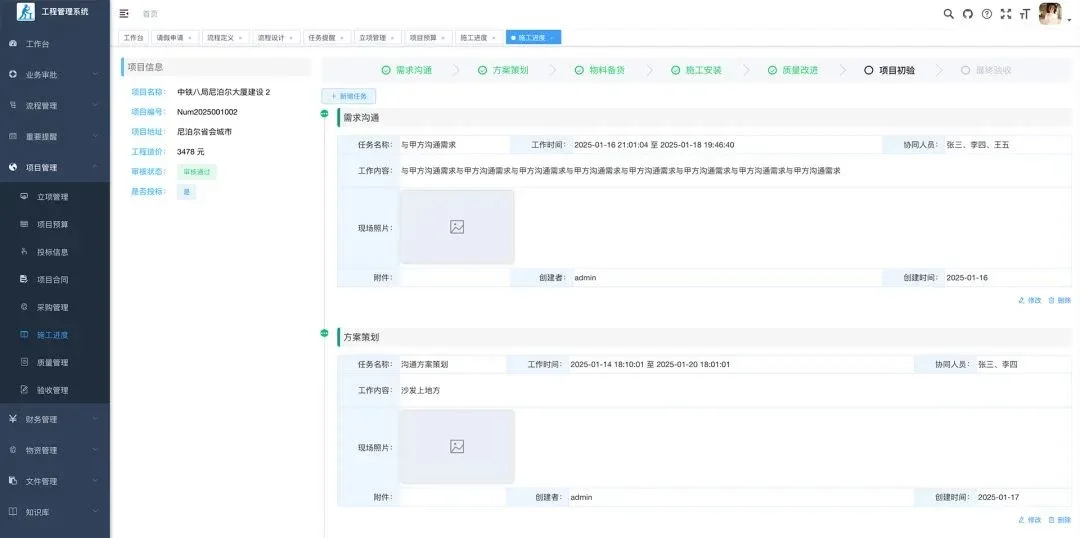This screenshot has width=1080, height=538.
Task: Click the user avatar picture
Action: [x=1050, y=14]
